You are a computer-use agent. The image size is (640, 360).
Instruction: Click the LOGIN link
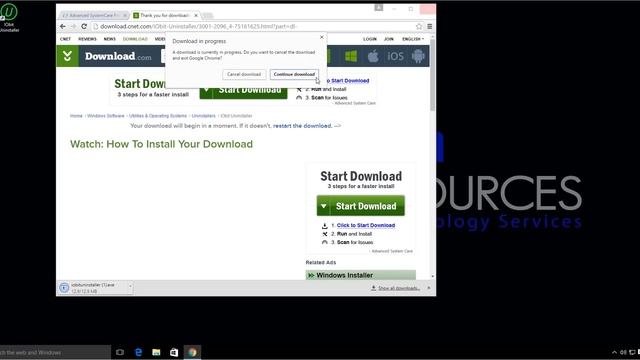click(x=370, y=39)
